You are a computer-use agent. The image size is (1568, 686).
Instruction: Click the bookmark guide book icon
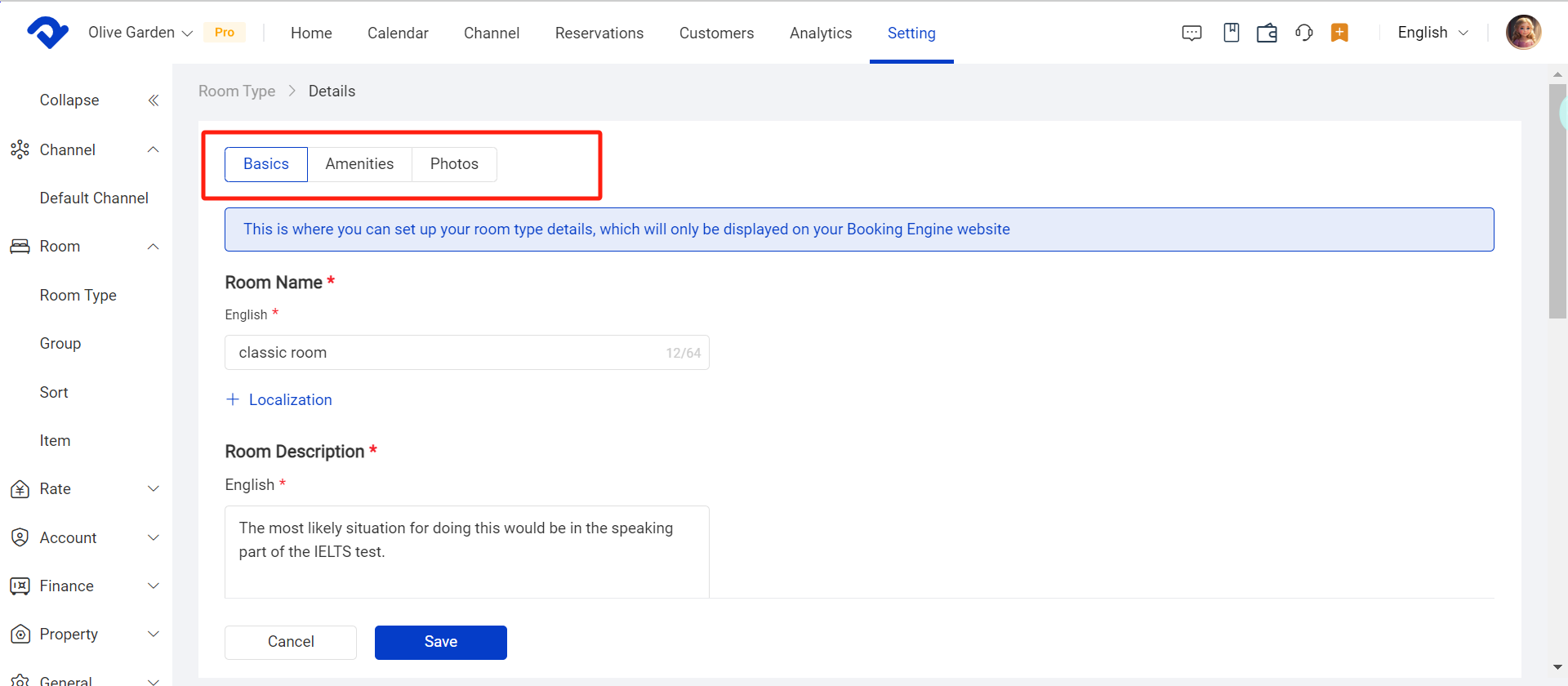pyautogui.click(x=1231, y=33)
